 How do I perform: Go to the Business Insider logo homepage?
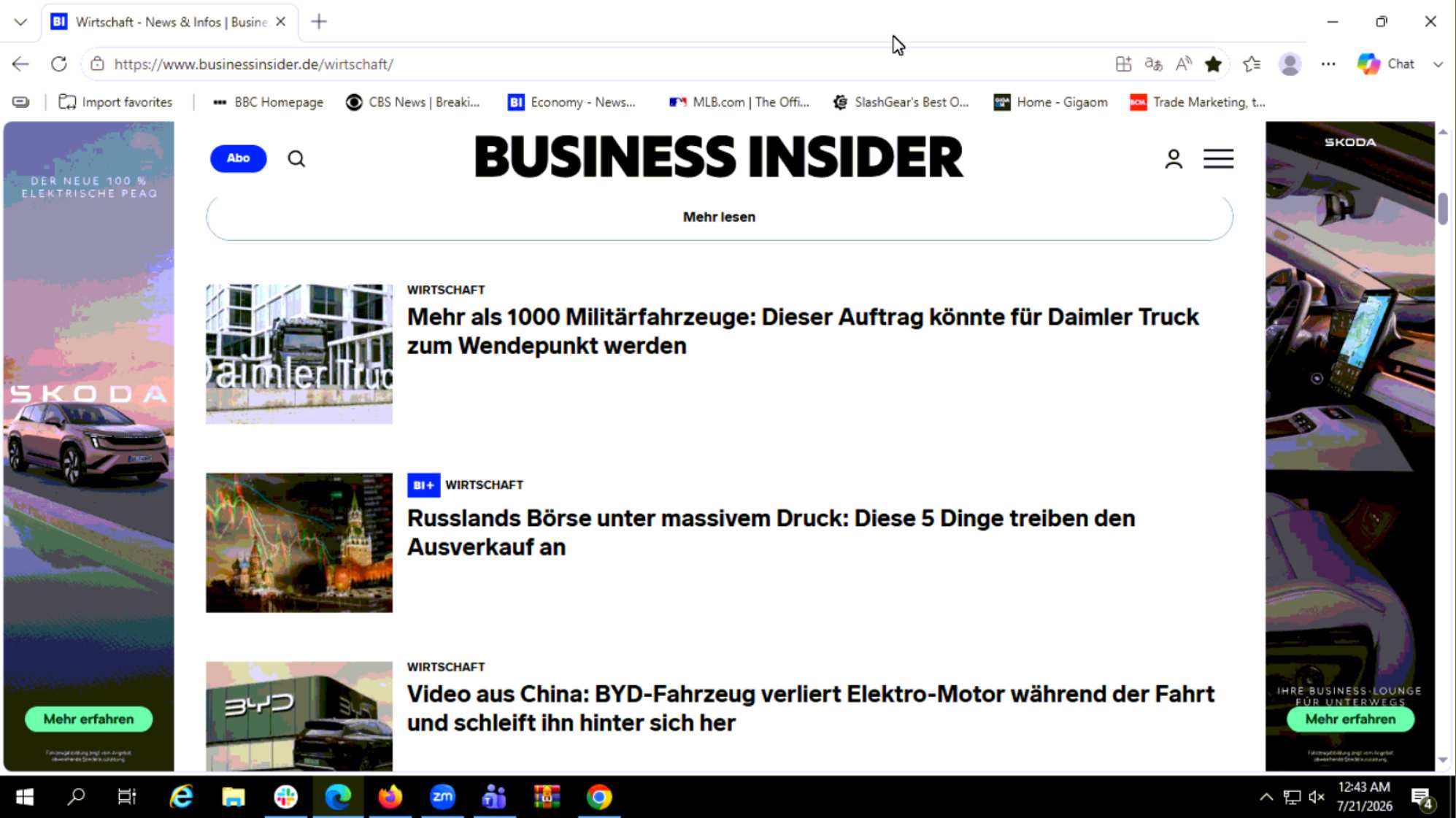(x=719, y=157)
